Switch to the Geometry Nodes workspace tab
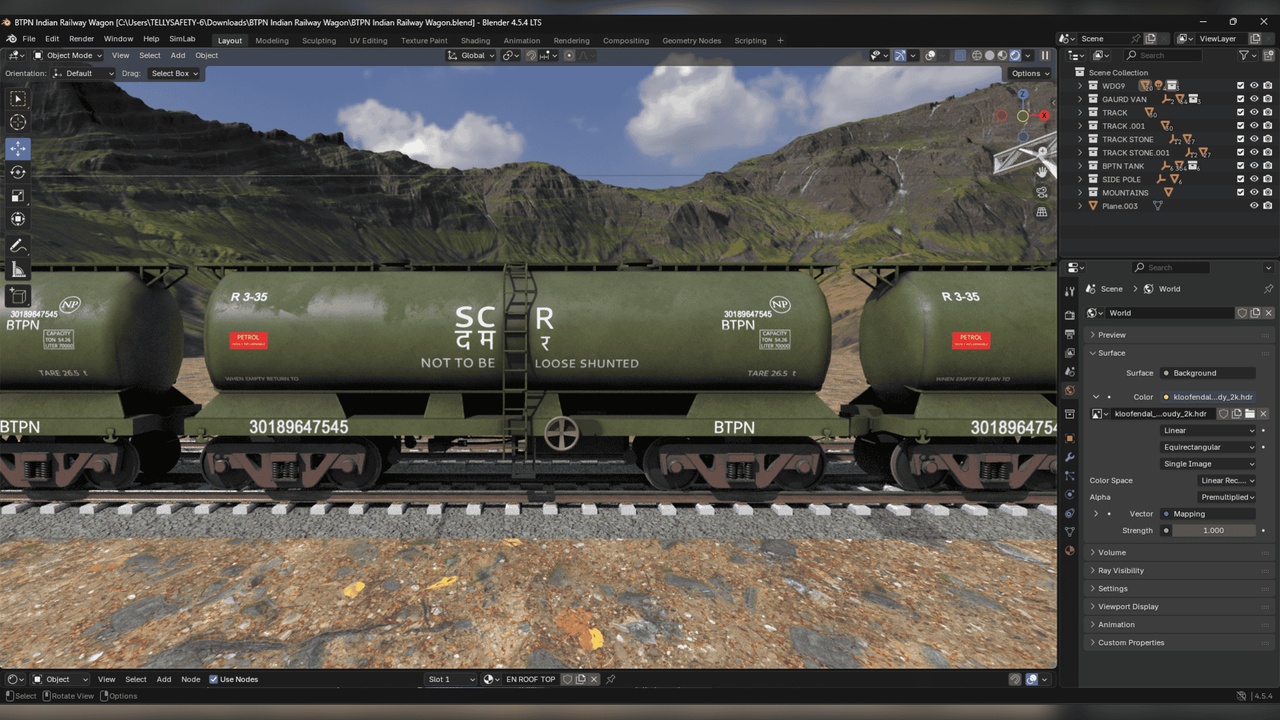 (x=691, y=41)
